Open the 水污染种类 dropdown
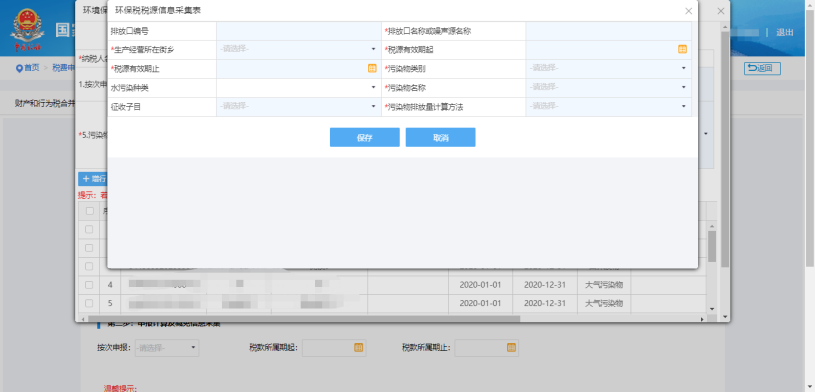Viewport: 815px width, 392px height. tap(299, 87)
